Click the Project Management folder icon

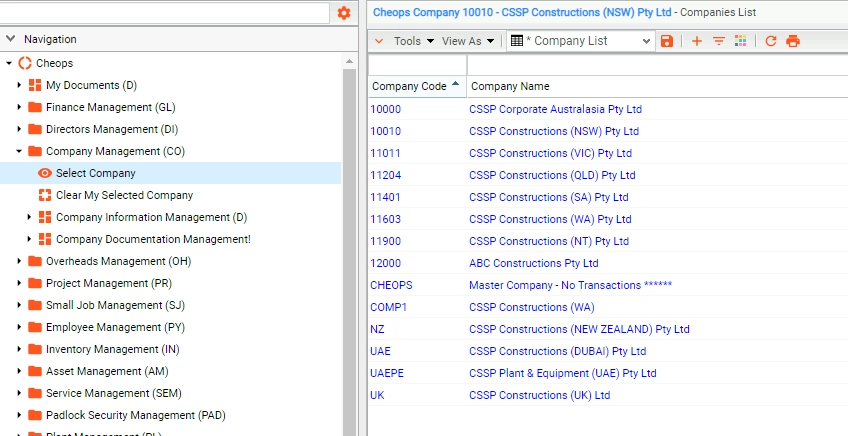click(x=35, y=283)
